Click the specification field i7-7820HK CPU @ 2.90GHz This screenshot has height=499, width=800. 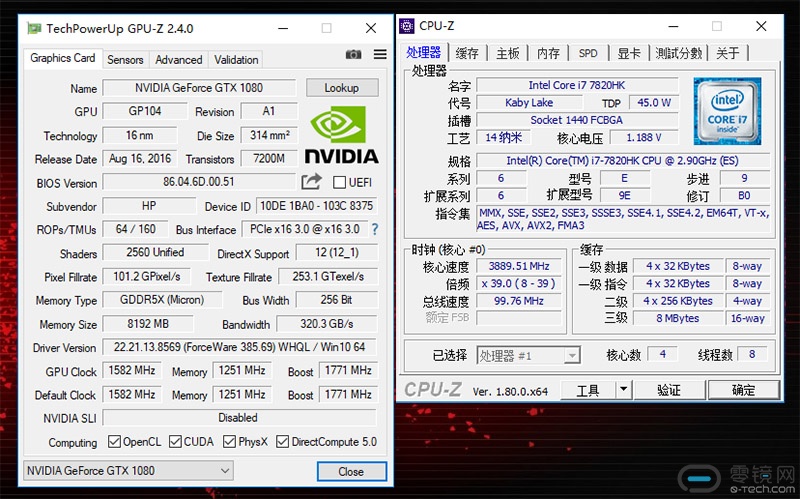622,161
